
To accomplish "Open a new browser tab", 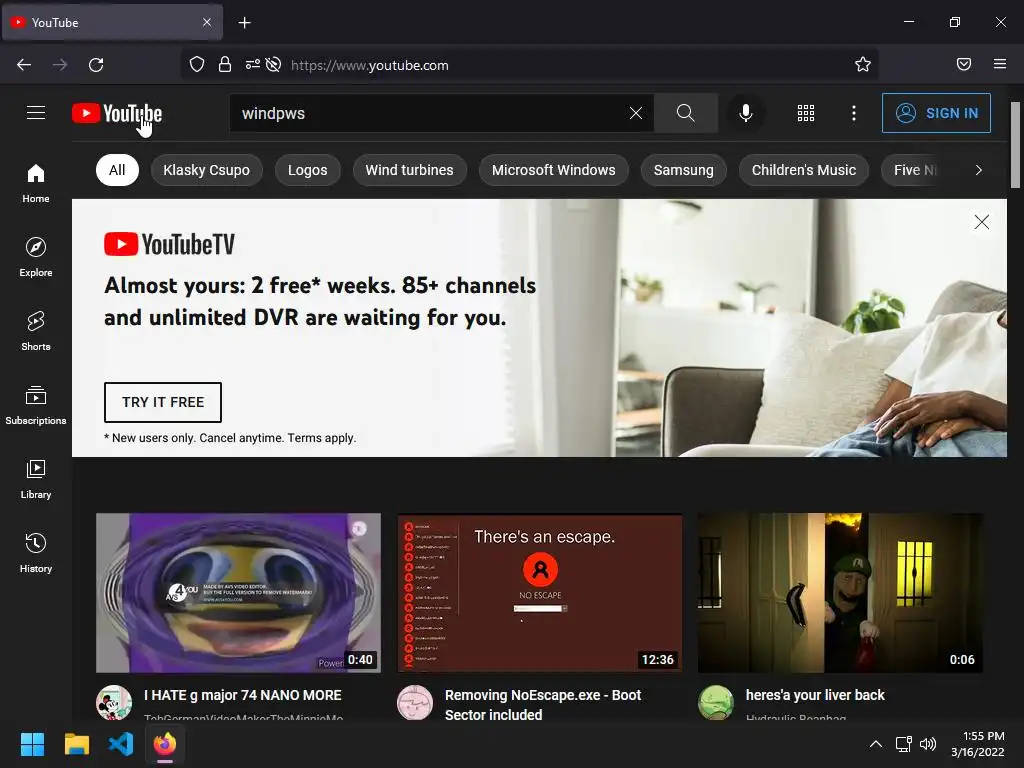I will coord(244,23).
